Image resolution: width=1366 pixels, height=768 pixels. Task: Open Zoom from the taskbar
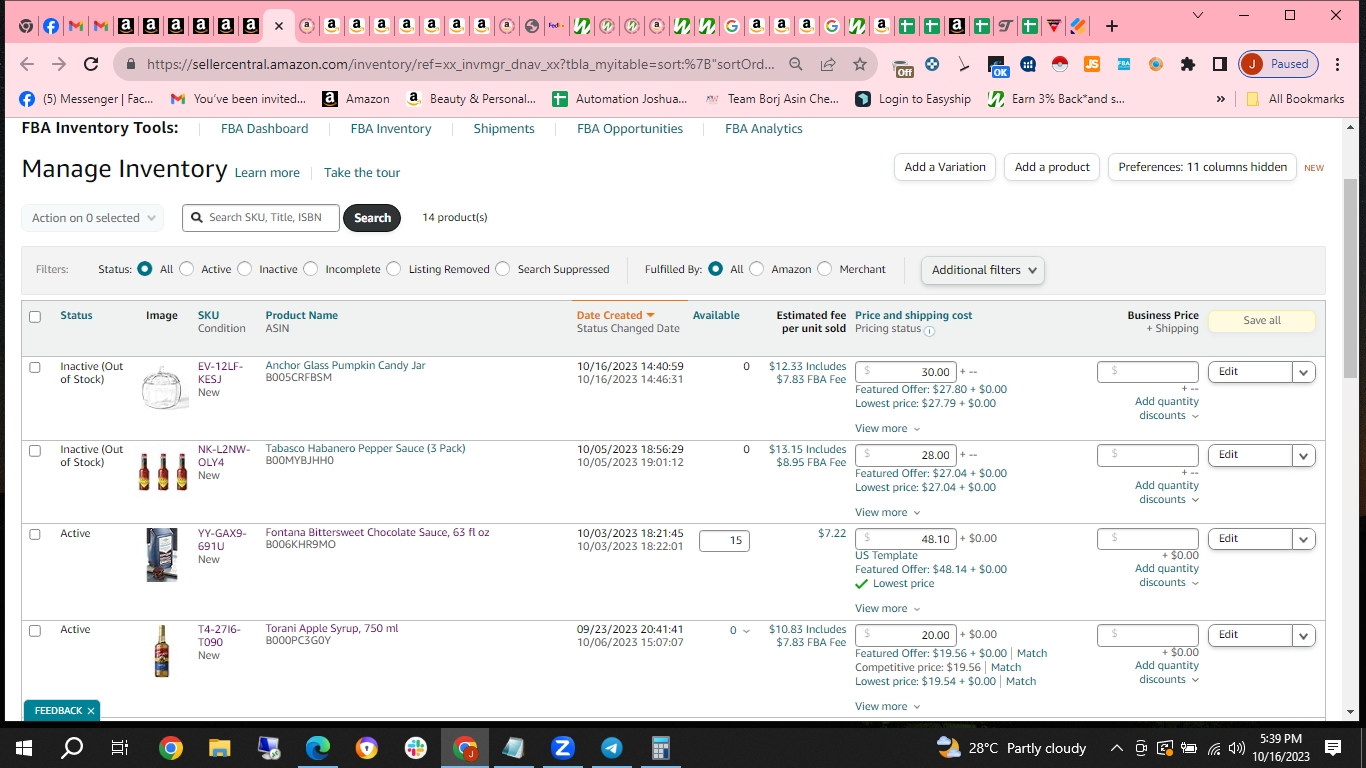(x=563, y=747)
